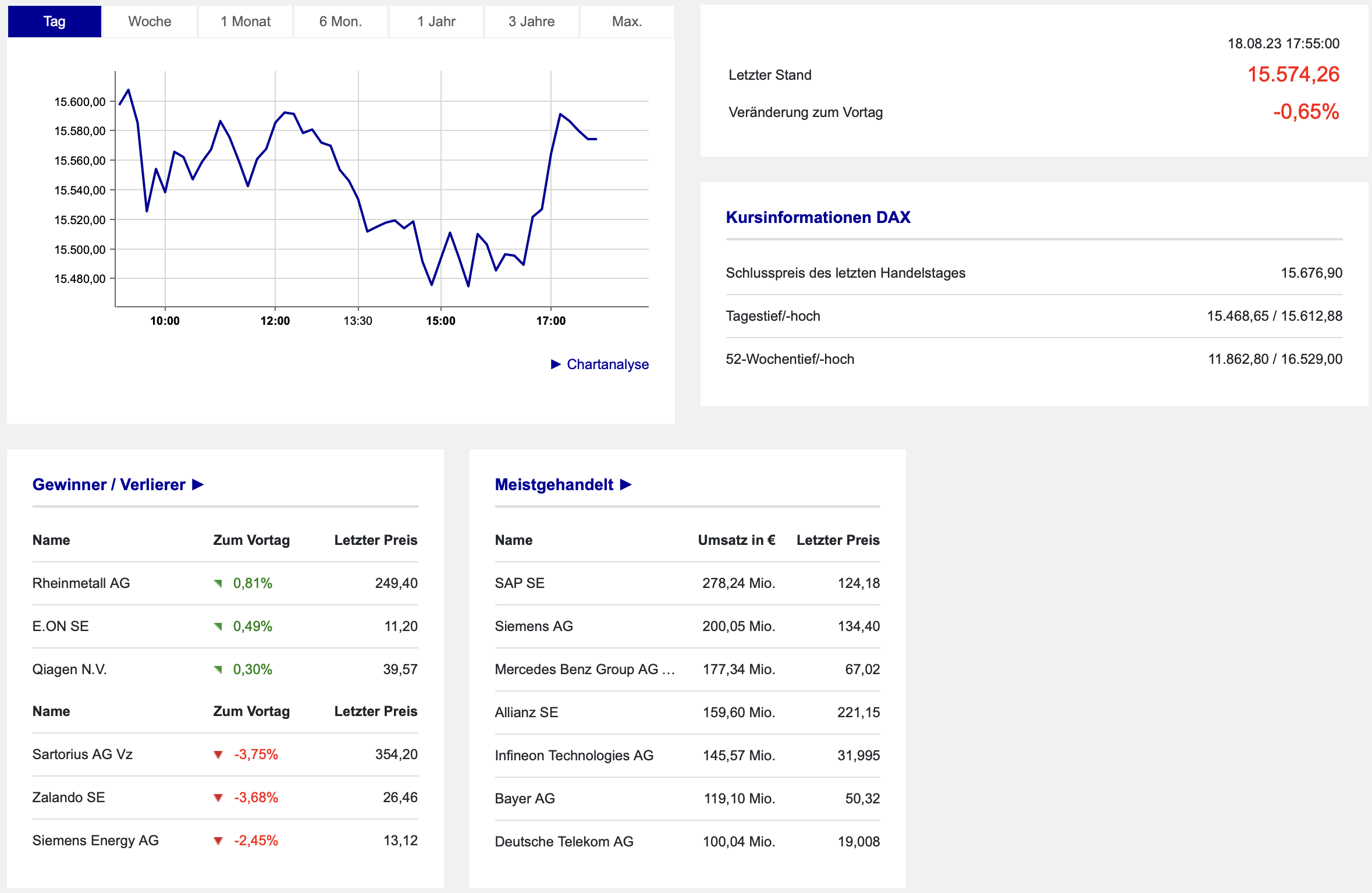Select the Infineon Technologies AG entry
The height and width of the screenshot is (893, 1372).
[574, 756]
